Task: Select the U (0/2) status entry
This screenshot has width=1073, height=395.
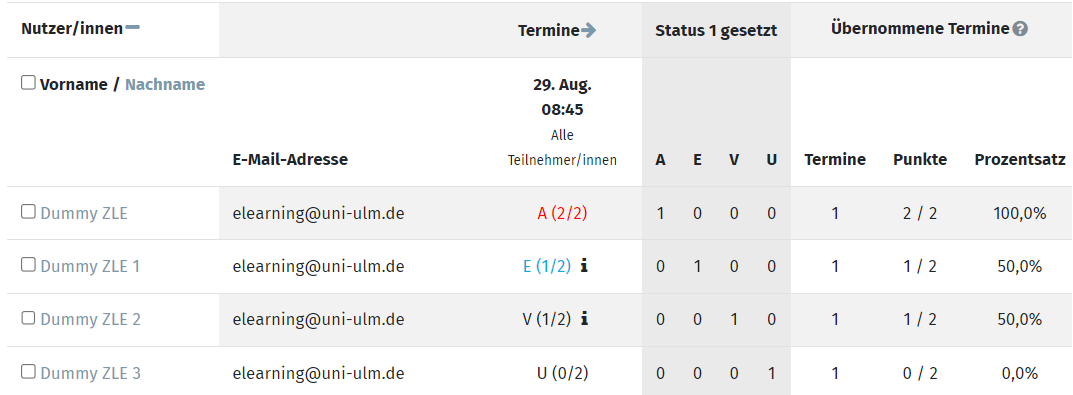Action: coord(563,373)
